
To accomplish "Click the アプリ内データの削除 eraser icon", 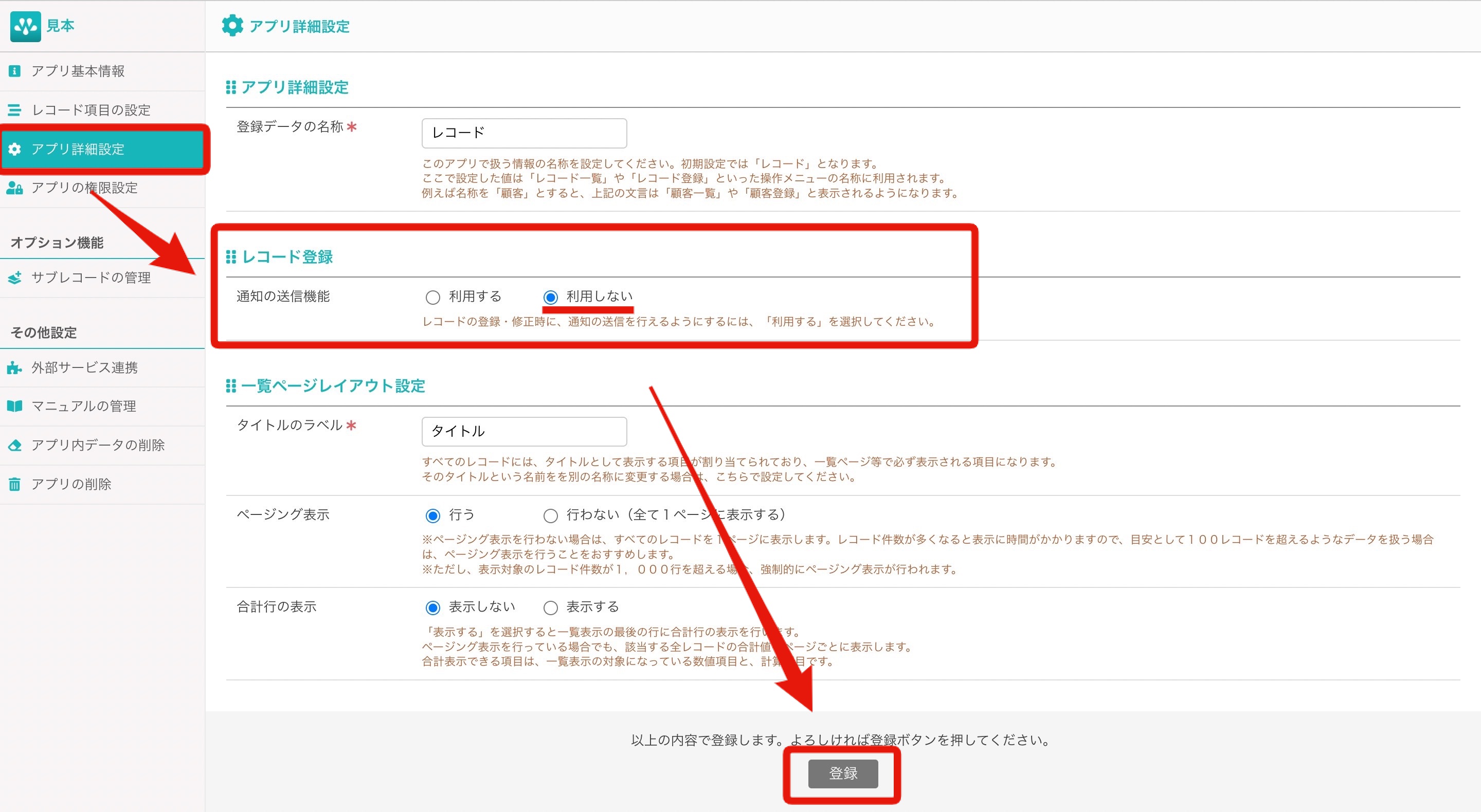I will point(15,446).
